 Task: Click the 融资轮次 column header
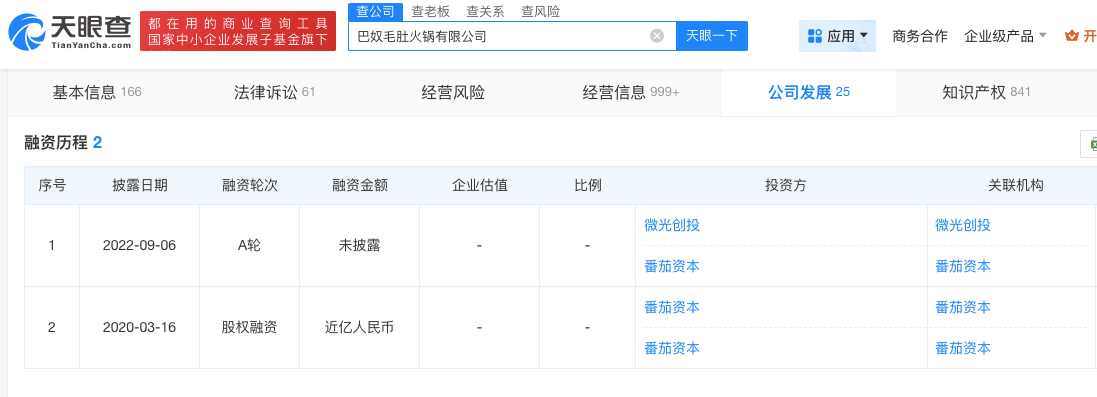pos(250,186)
